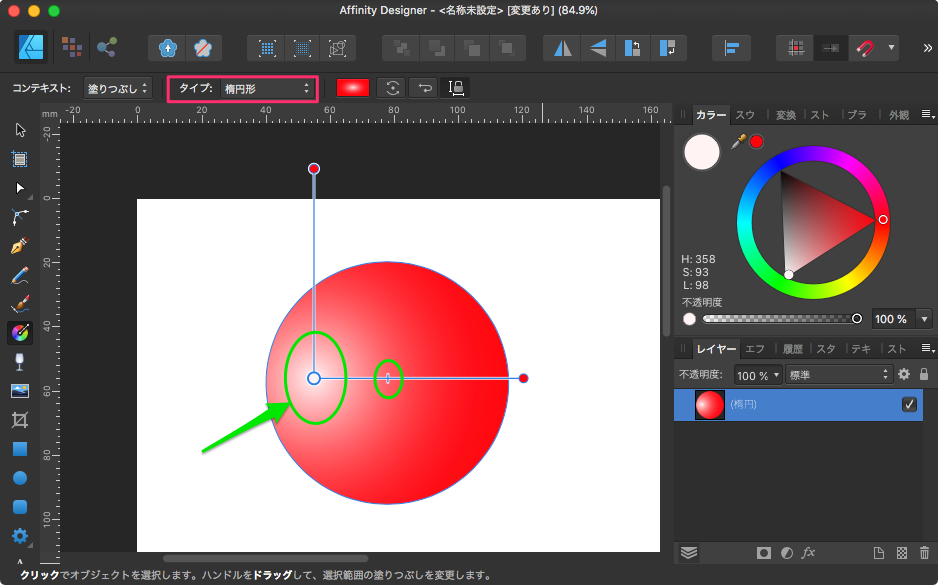Choose the Transparency (wine glass) tool
938x585 pixels.
click(19, 361)
